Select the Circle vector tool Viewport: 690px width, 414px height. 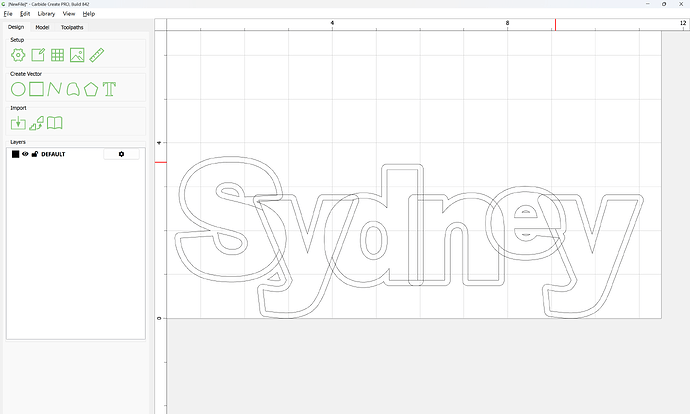click(18, 89)
